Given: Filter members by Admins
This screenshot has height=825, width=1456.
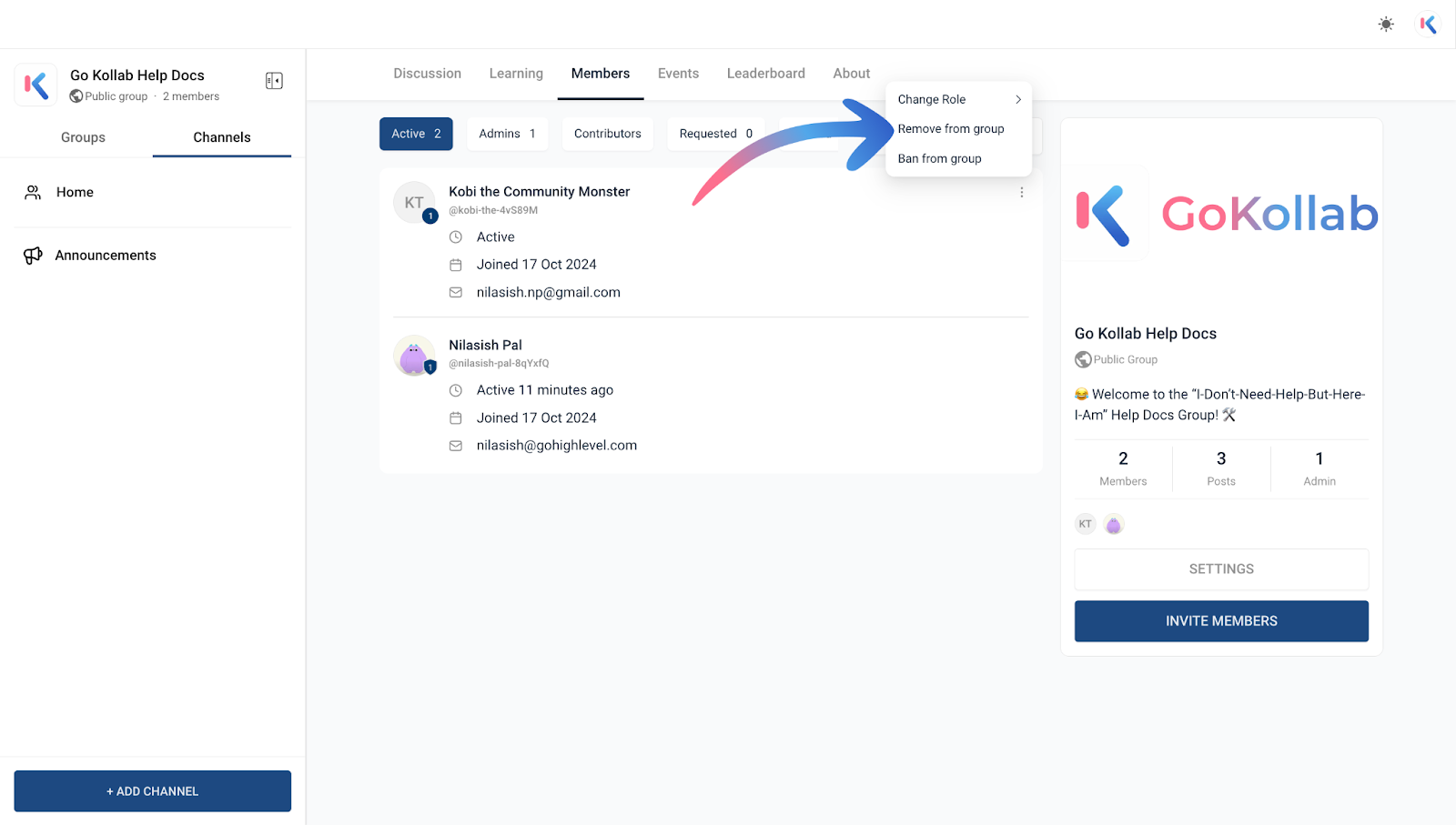Looking at the screenshot, I should [x=508, y=134].
